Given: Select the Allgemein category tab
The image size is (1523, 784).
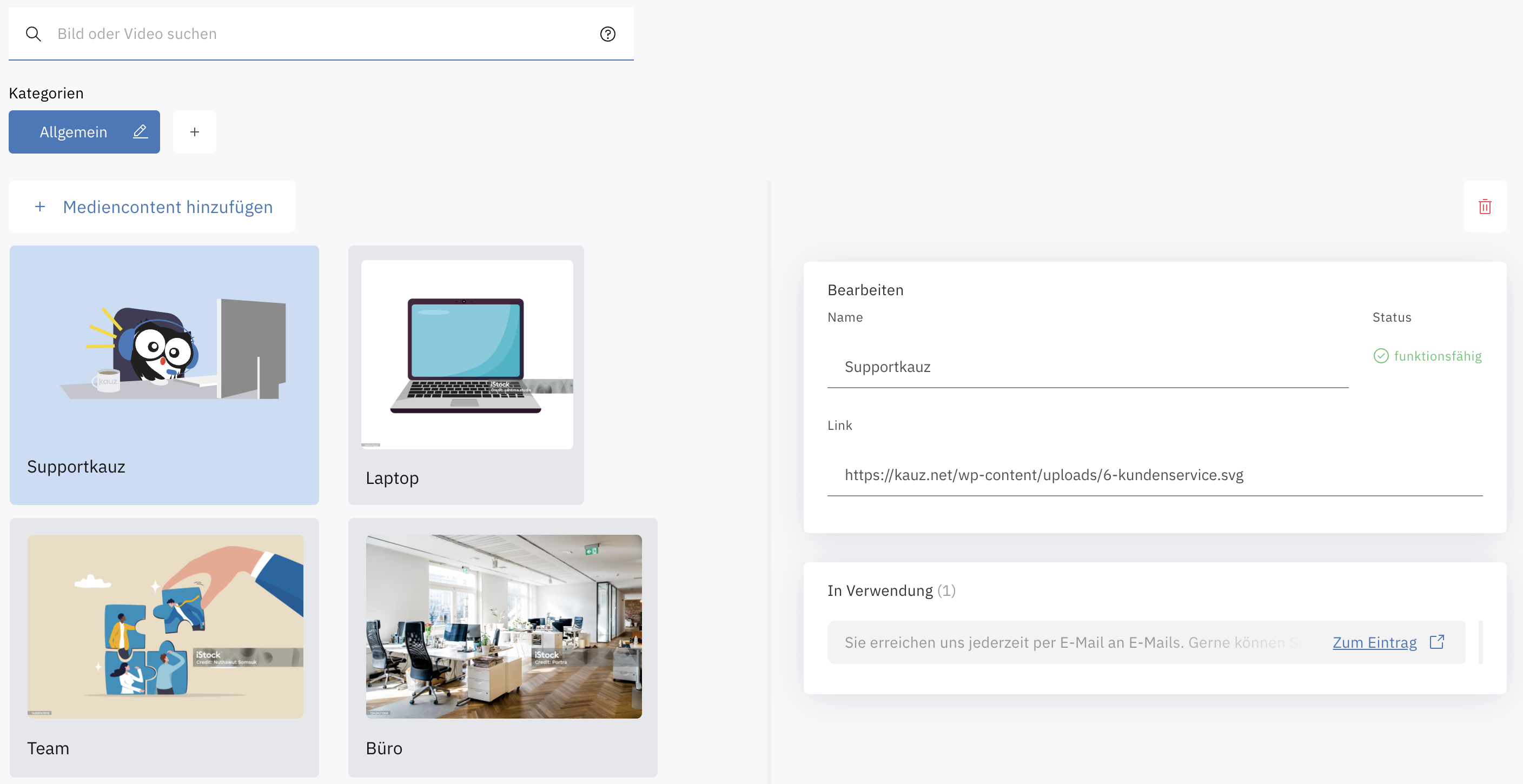Looking at the screenshot, I should pos(84,131).
